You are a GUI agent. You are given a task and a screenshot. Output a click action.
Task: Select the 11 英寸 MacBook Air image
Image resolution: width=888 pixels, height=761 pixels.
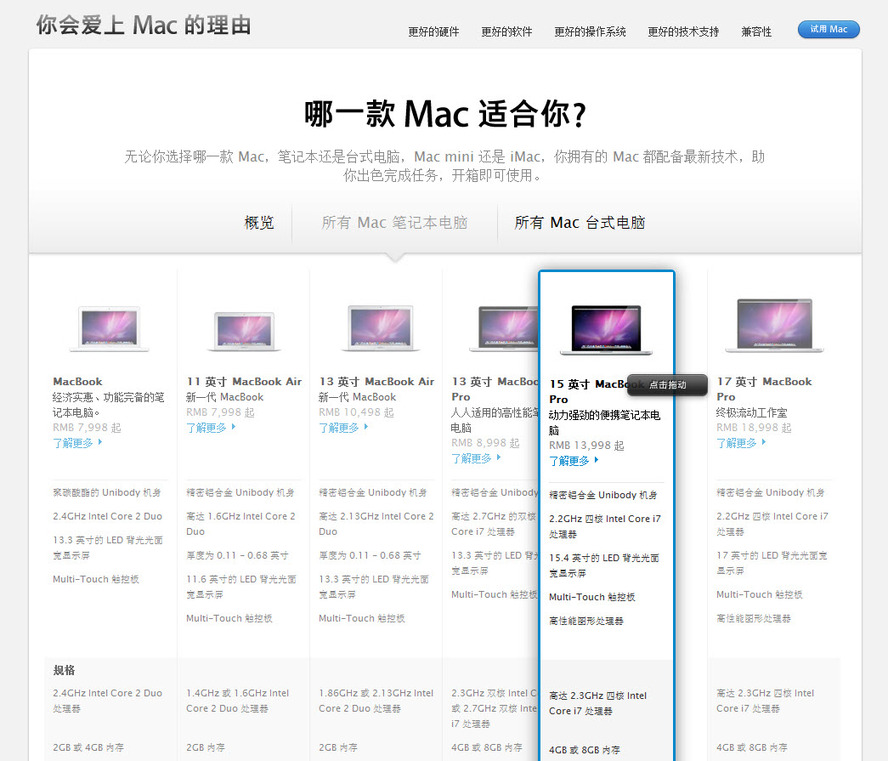coord(244,331)
